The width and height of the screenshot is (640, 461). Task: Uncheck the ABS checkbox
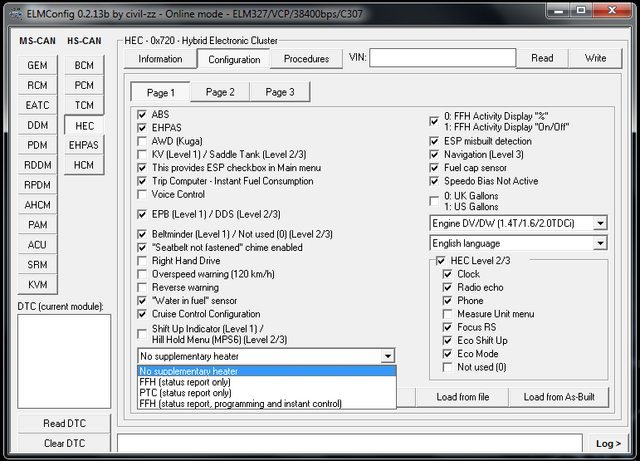click(142, 115)
